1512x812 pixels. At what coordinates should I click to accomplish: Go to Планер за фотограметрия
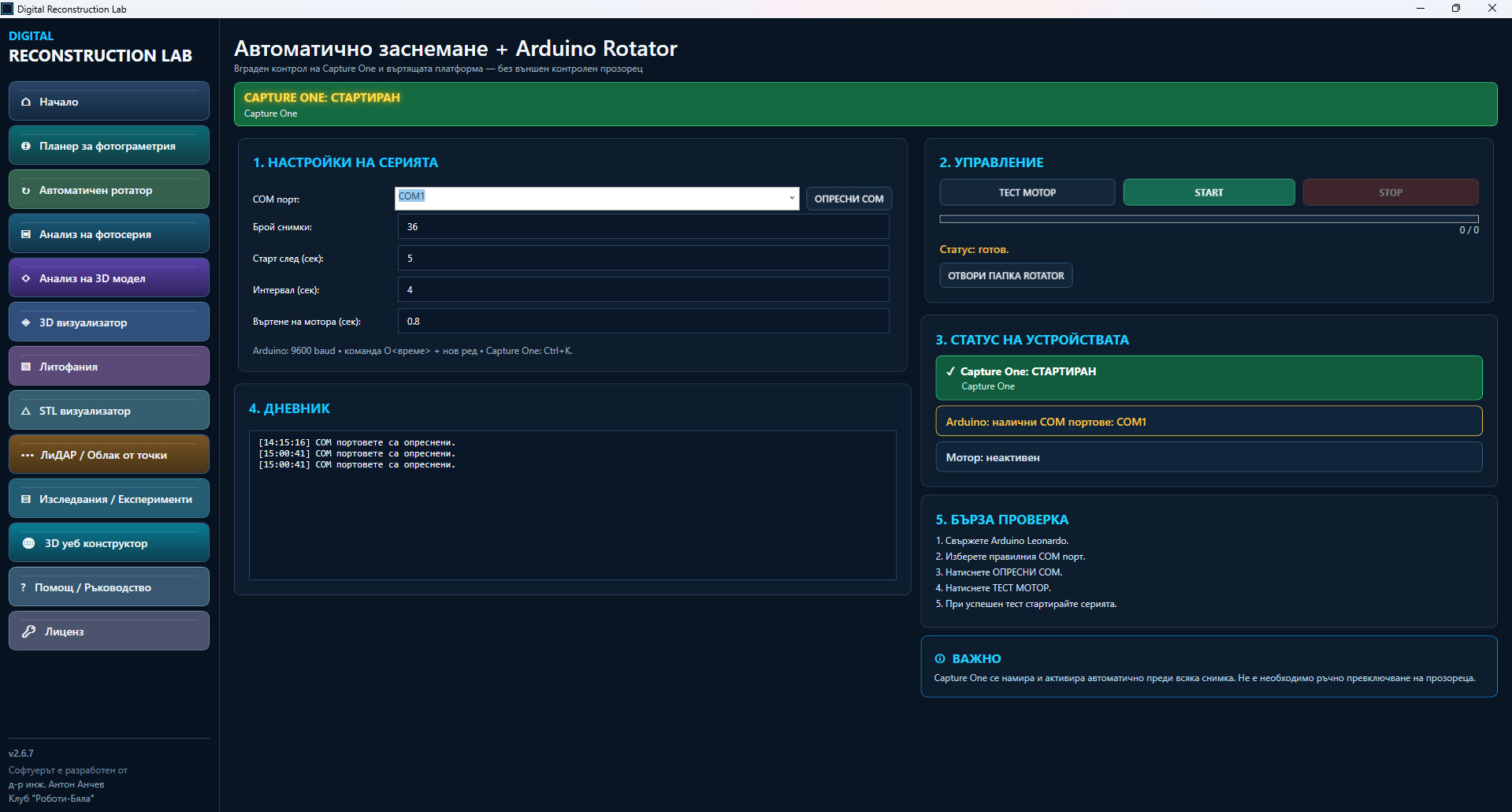tap(109, 145)
